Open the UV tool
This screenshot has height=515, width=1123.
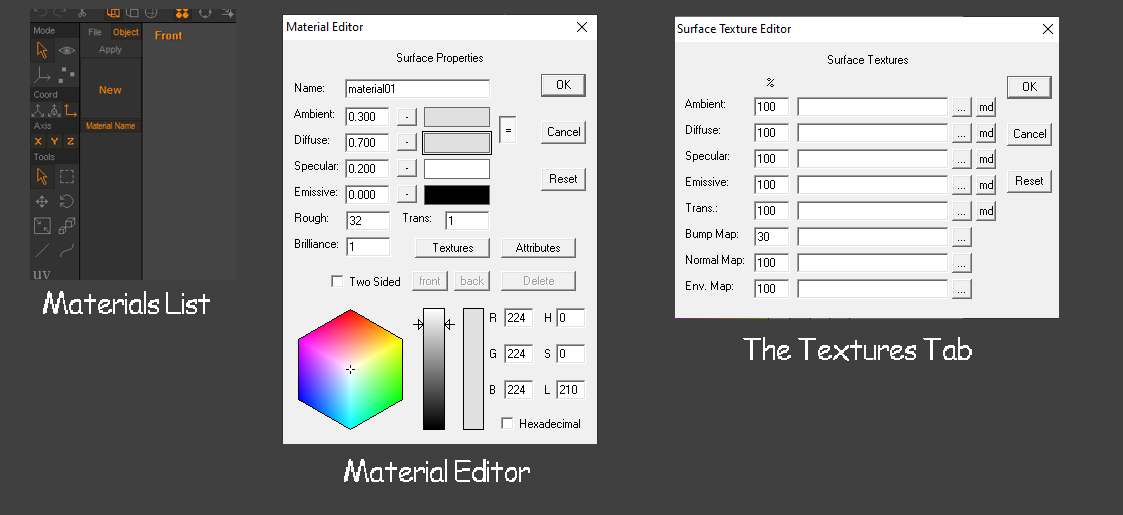(42, 274)
